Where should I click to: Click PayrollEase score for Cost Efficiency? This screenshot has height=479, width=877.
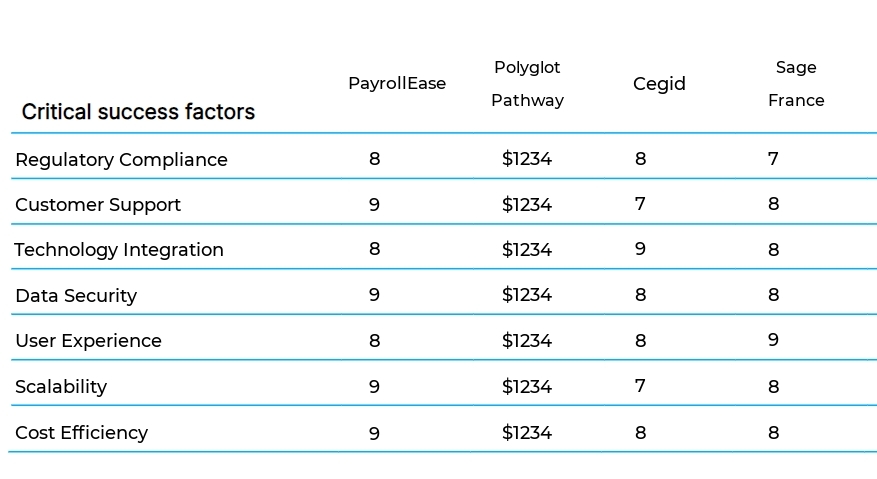374,433
